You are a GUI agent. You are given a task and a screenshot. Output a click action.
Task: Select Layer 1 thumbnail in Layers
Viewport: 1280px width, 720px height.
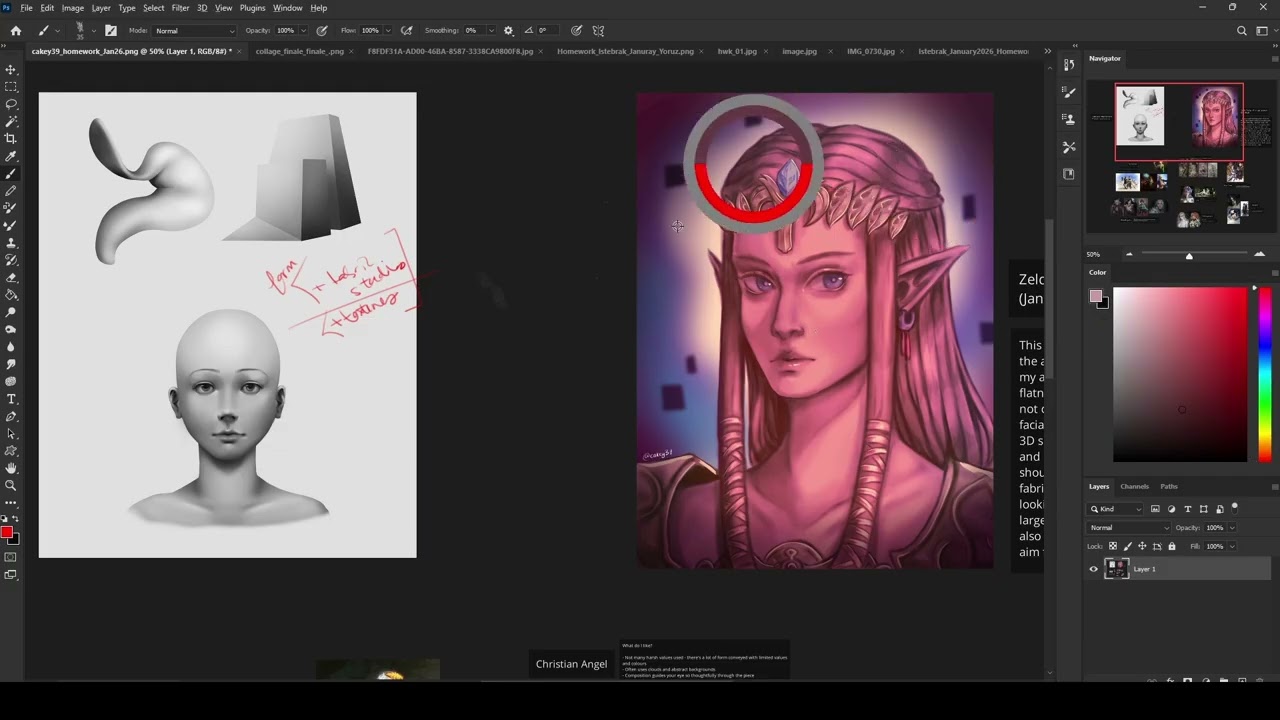click(1116, 569)
